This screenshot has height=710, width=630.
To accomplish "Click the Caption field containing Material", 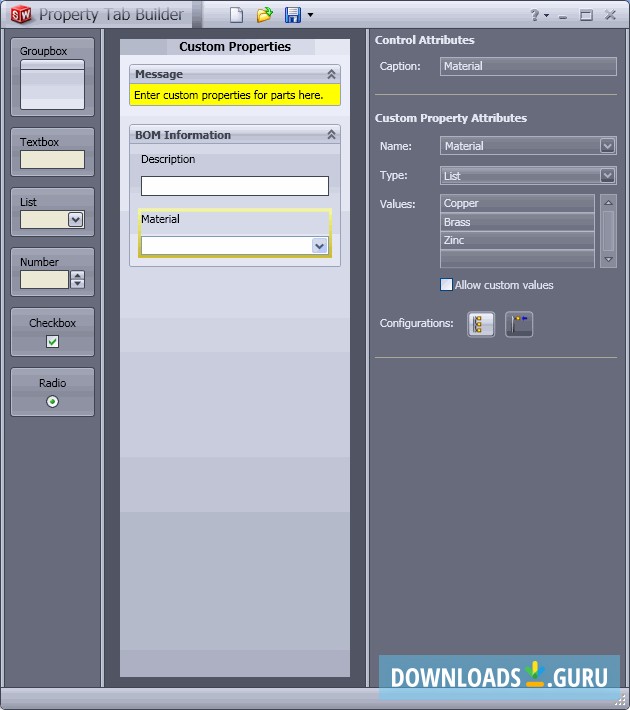I will click(528, 66).
